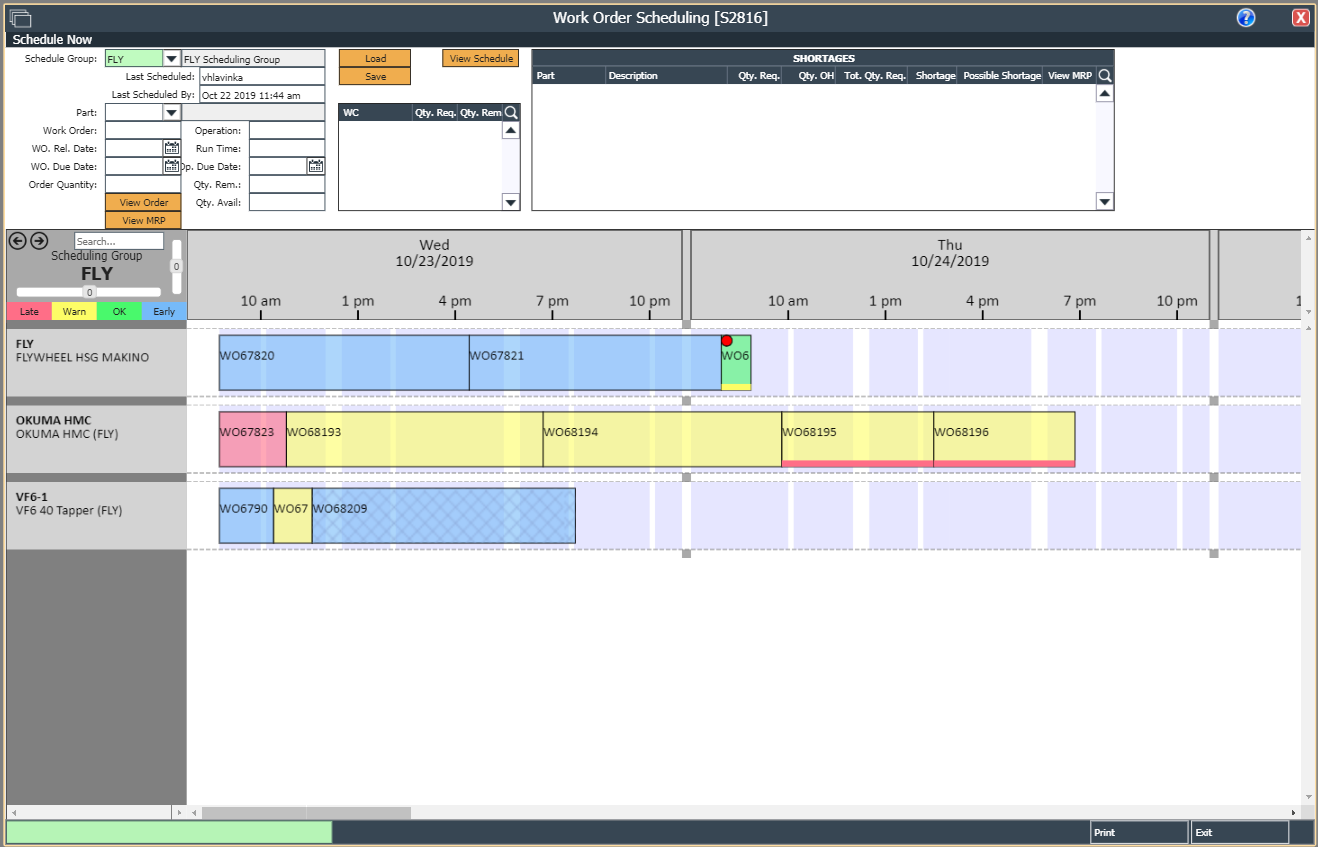The height and width of the screenshot is (847, 1318).
Task: Click the magnifier icon on the WC list
Action: [511, 112]
